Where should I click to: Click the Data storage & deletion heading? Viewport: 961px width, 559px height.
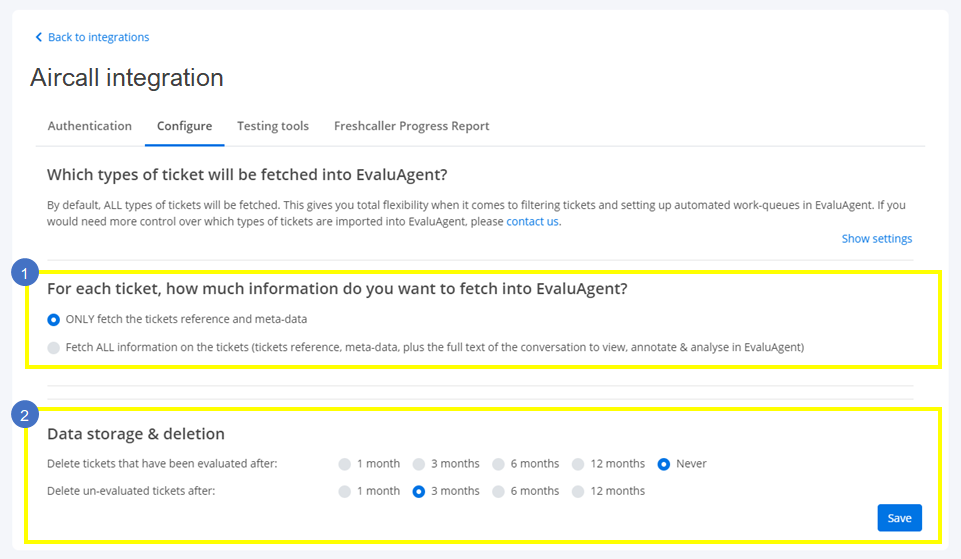point(136,434)
